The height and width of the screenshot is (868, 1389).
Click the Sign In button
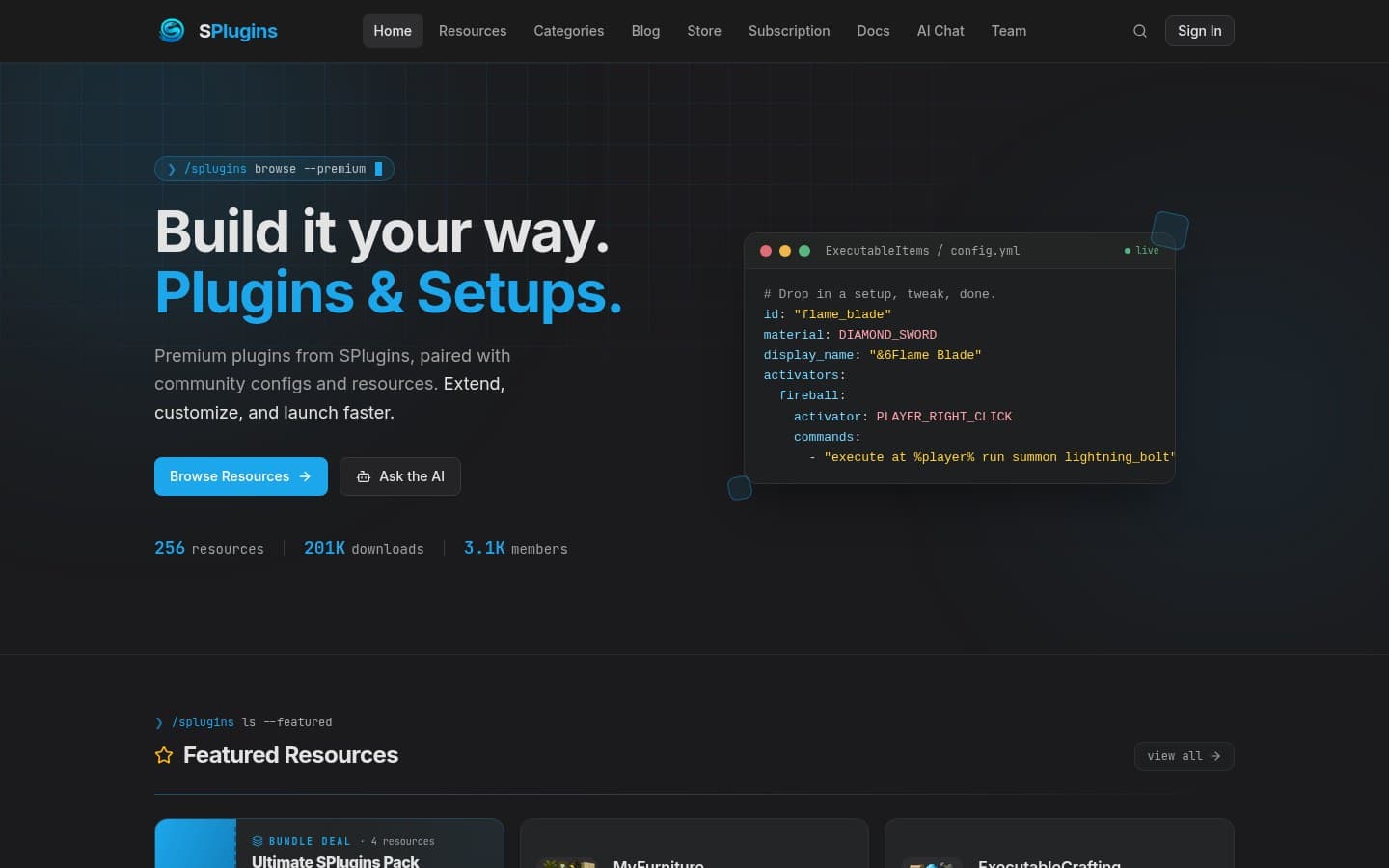point(1200,31)
